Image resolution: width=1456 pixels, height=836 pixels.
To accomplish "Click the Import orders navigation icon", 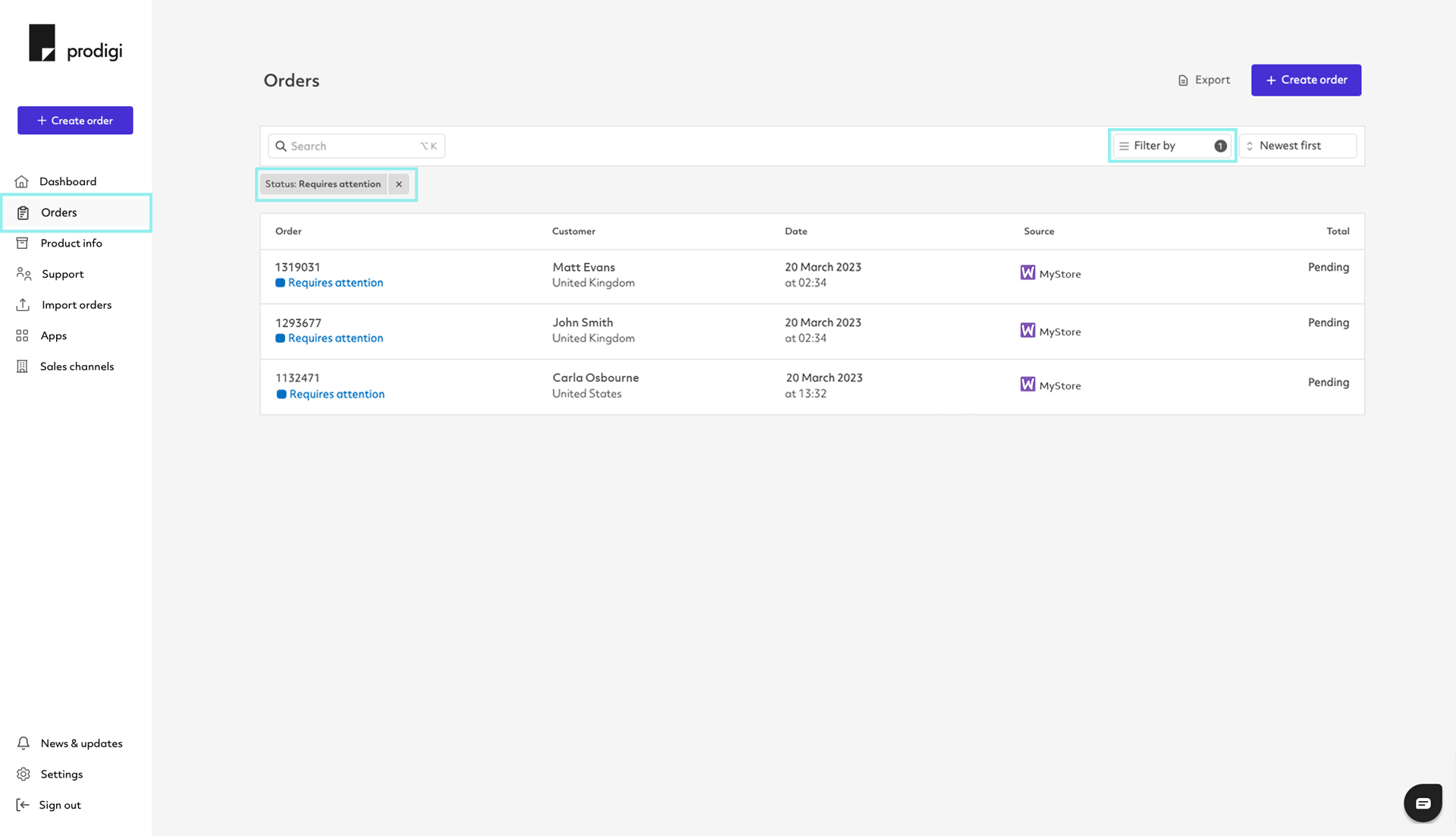I will click(x=24, y=305).
